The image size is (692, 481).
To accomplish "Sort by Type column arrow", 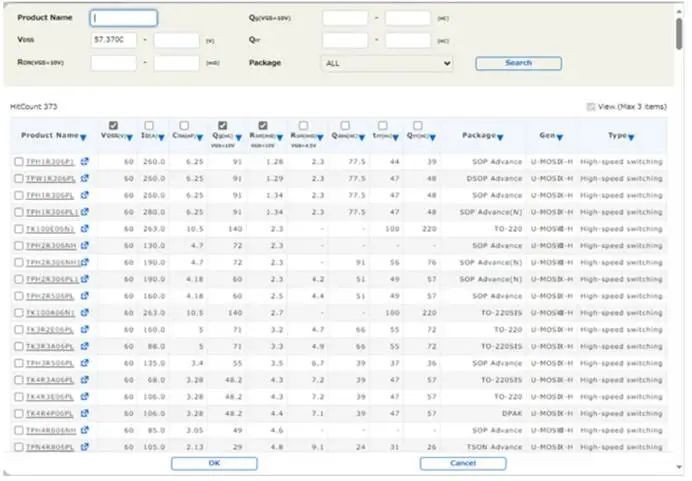I will coord(631,138).
